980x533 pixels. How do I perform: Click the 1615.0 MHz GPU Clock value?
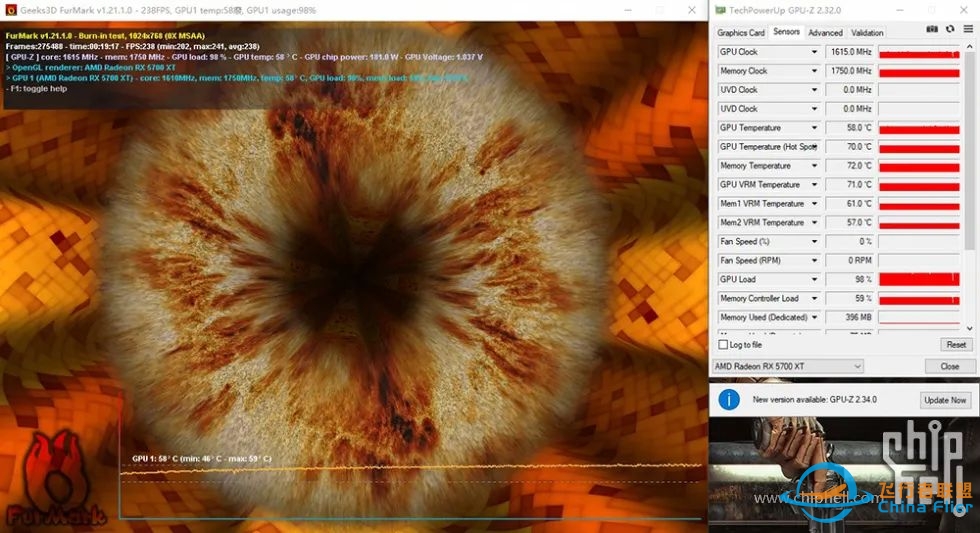(850, 52)
